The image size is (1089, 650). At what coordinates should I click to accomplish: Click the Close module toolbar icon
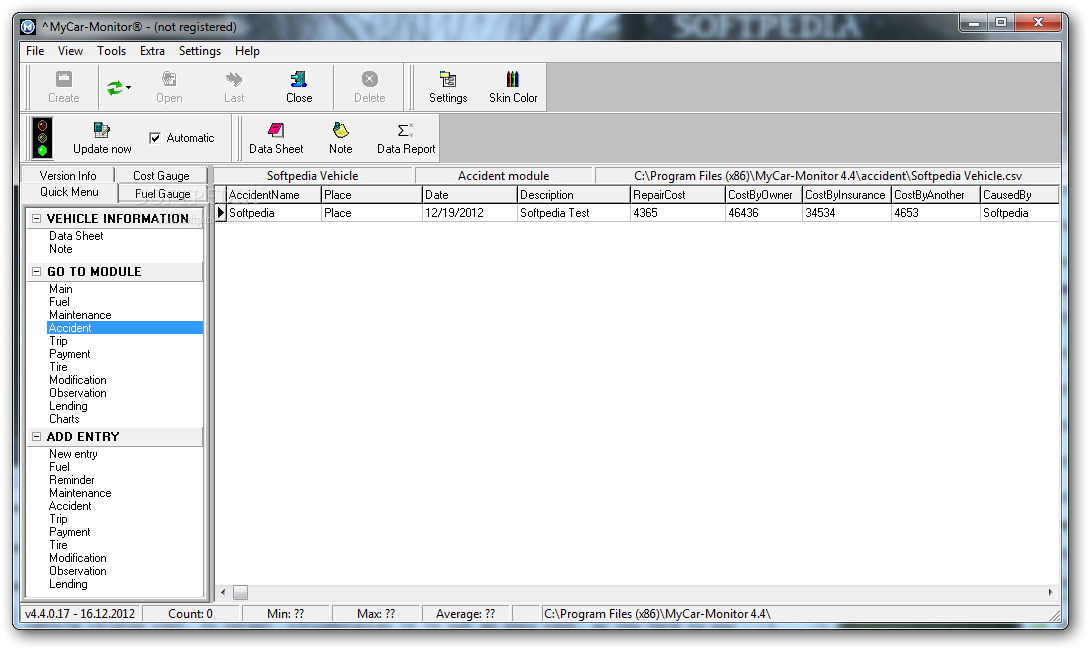(x=299, y=87)
